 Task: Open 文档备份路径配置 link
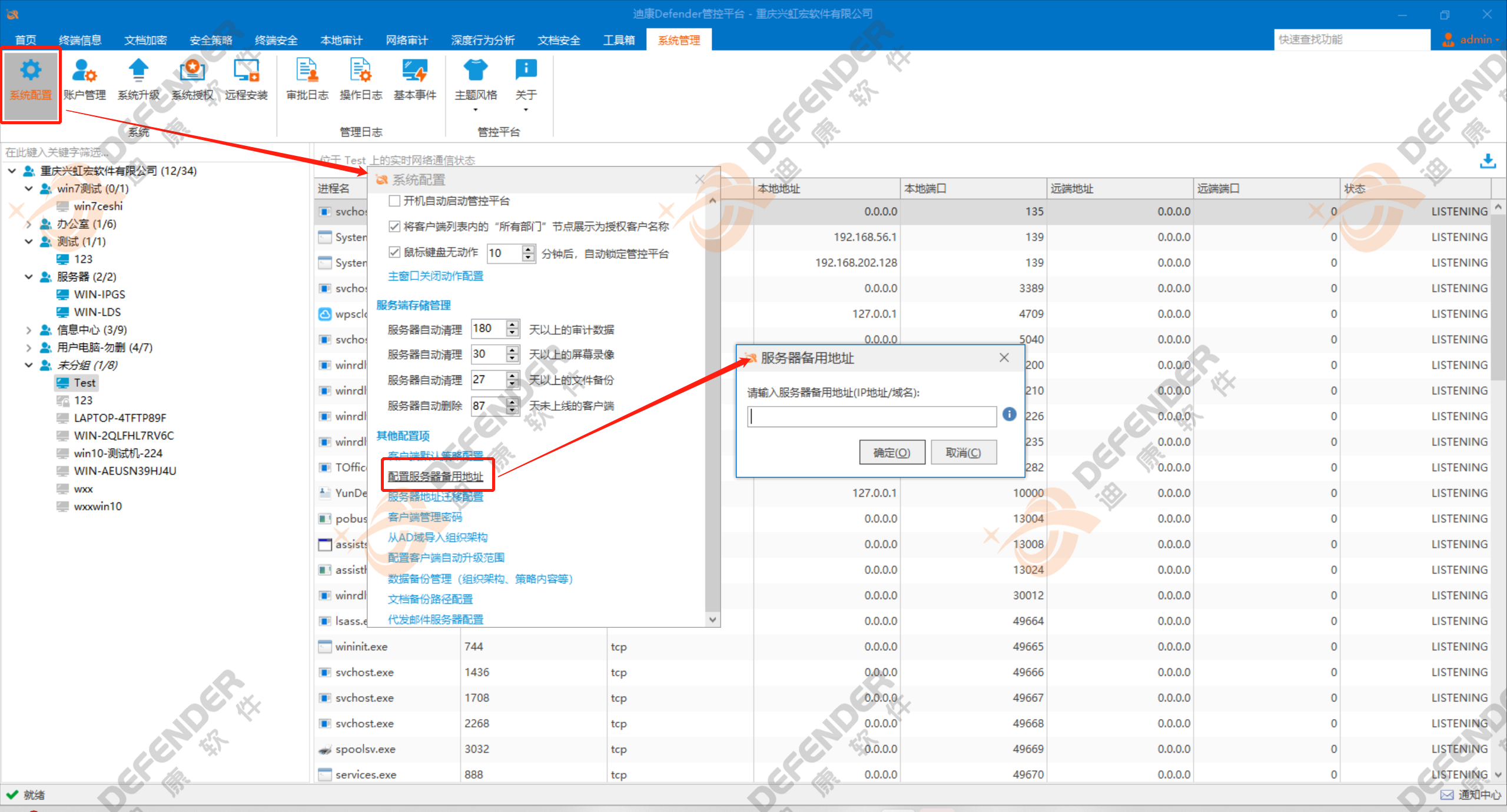tap(430, 599)
